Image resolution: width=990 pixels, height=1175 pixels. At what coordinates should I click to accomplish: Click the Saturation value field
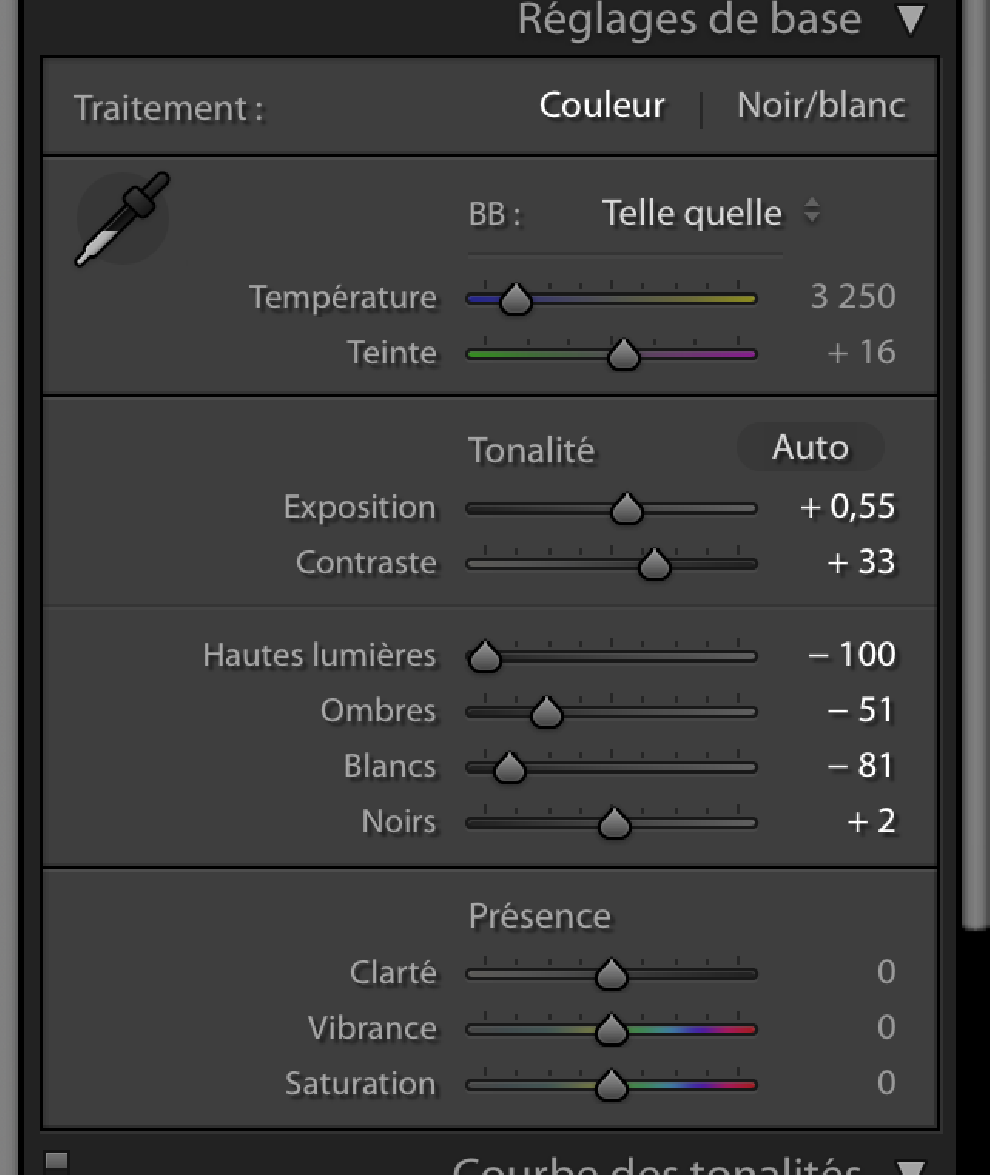(886, 1083)
